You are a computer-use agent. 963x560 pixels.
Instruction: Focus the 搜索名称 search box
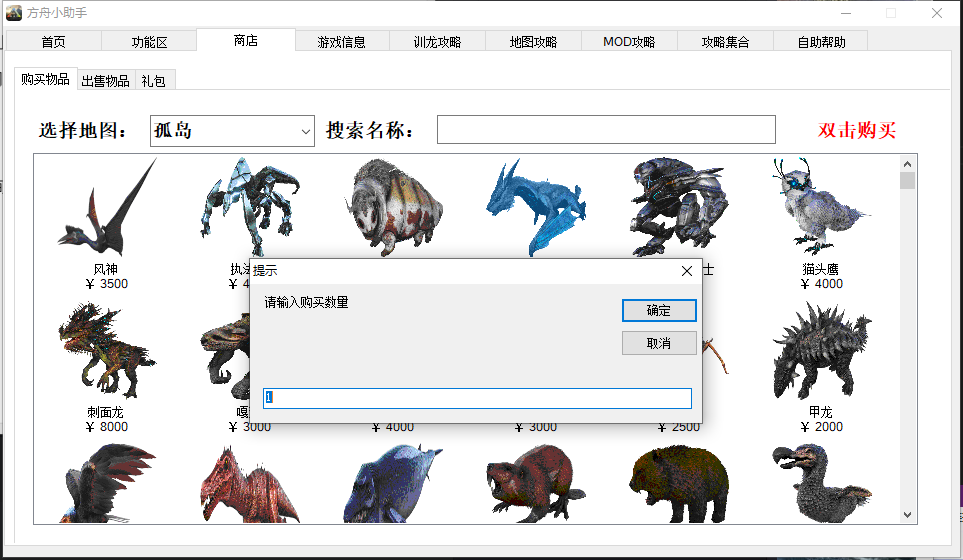tap(605, 130)
